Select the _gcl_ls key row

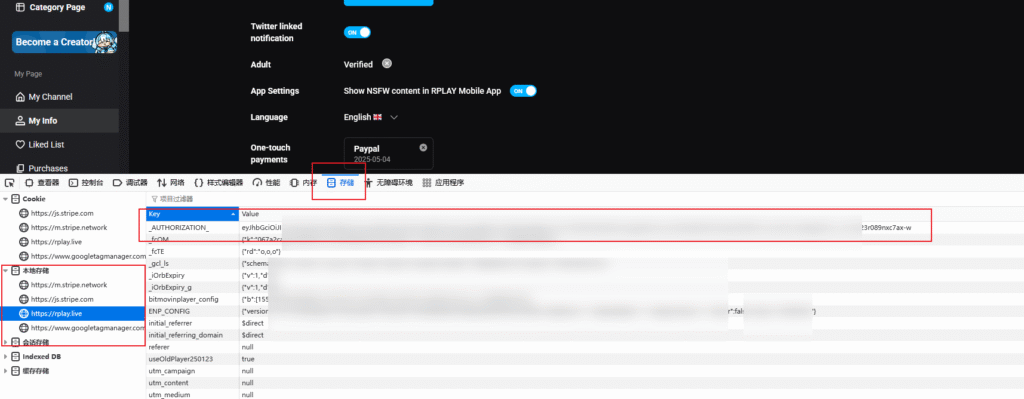584,263
